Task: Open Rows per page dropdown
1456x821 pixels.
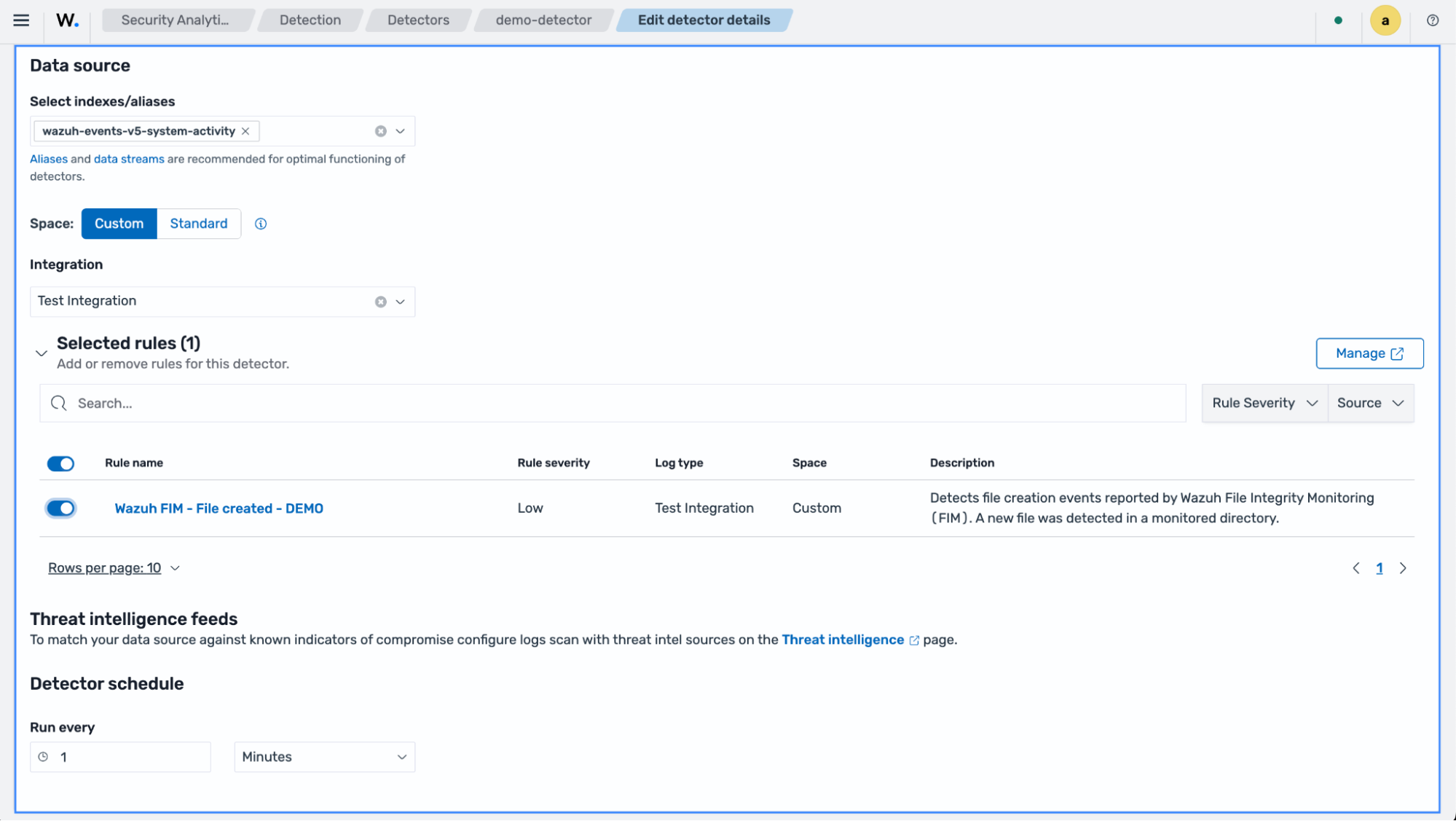Action: 114,568
